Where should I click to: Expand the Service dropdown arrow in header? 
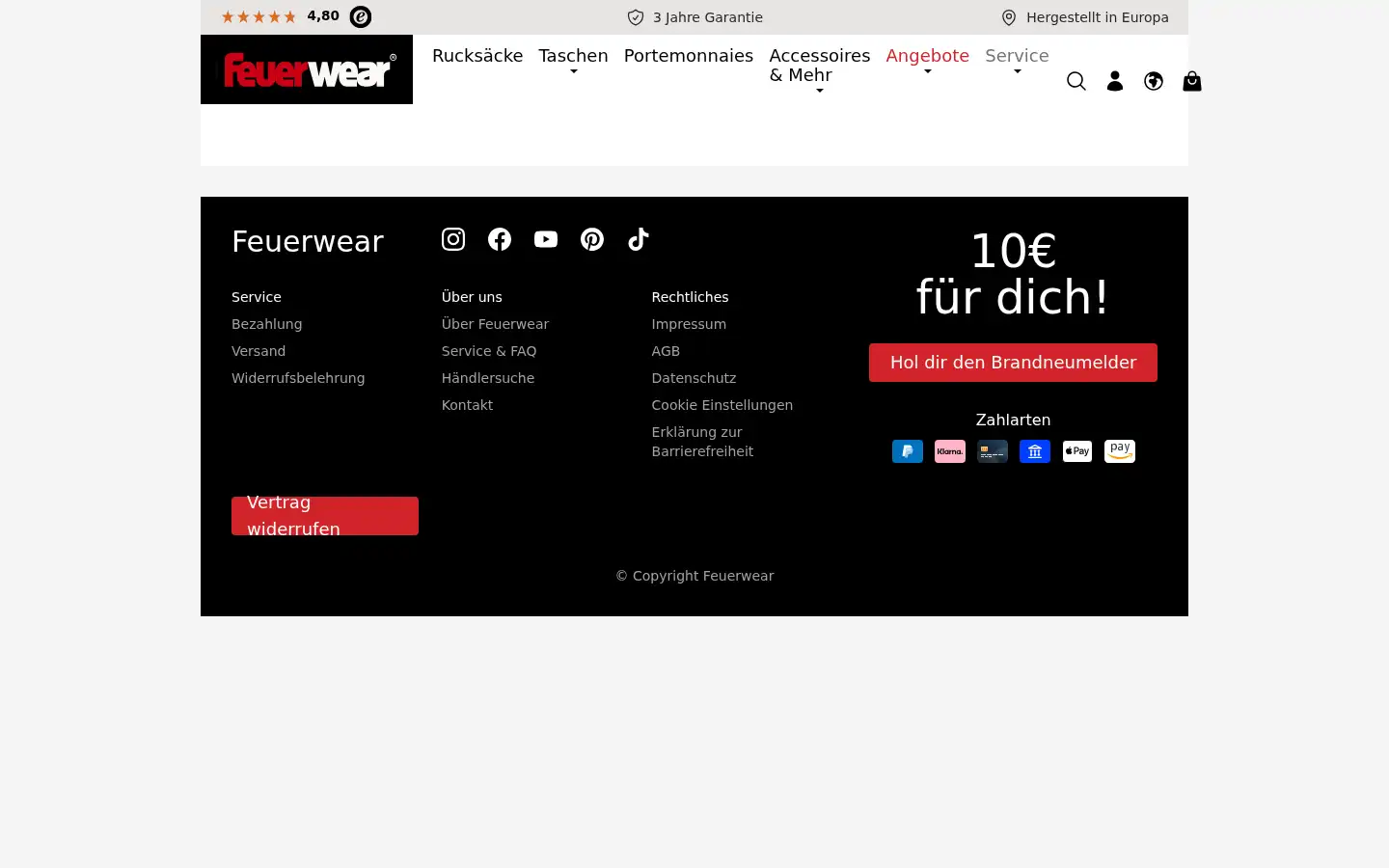point(1018,72)
